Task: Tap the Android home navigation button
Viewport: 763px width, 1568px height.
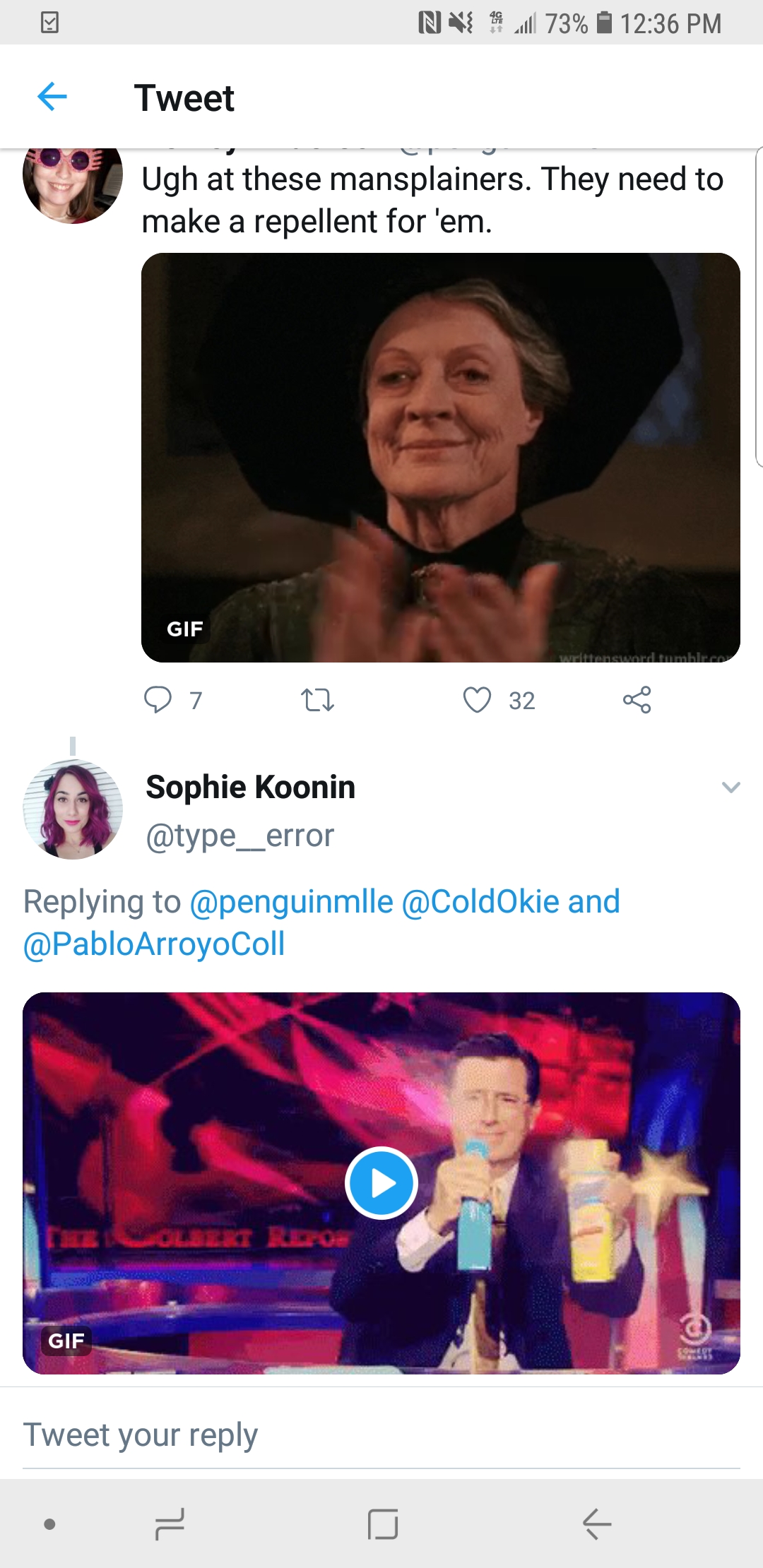Action: (383, 1524)
